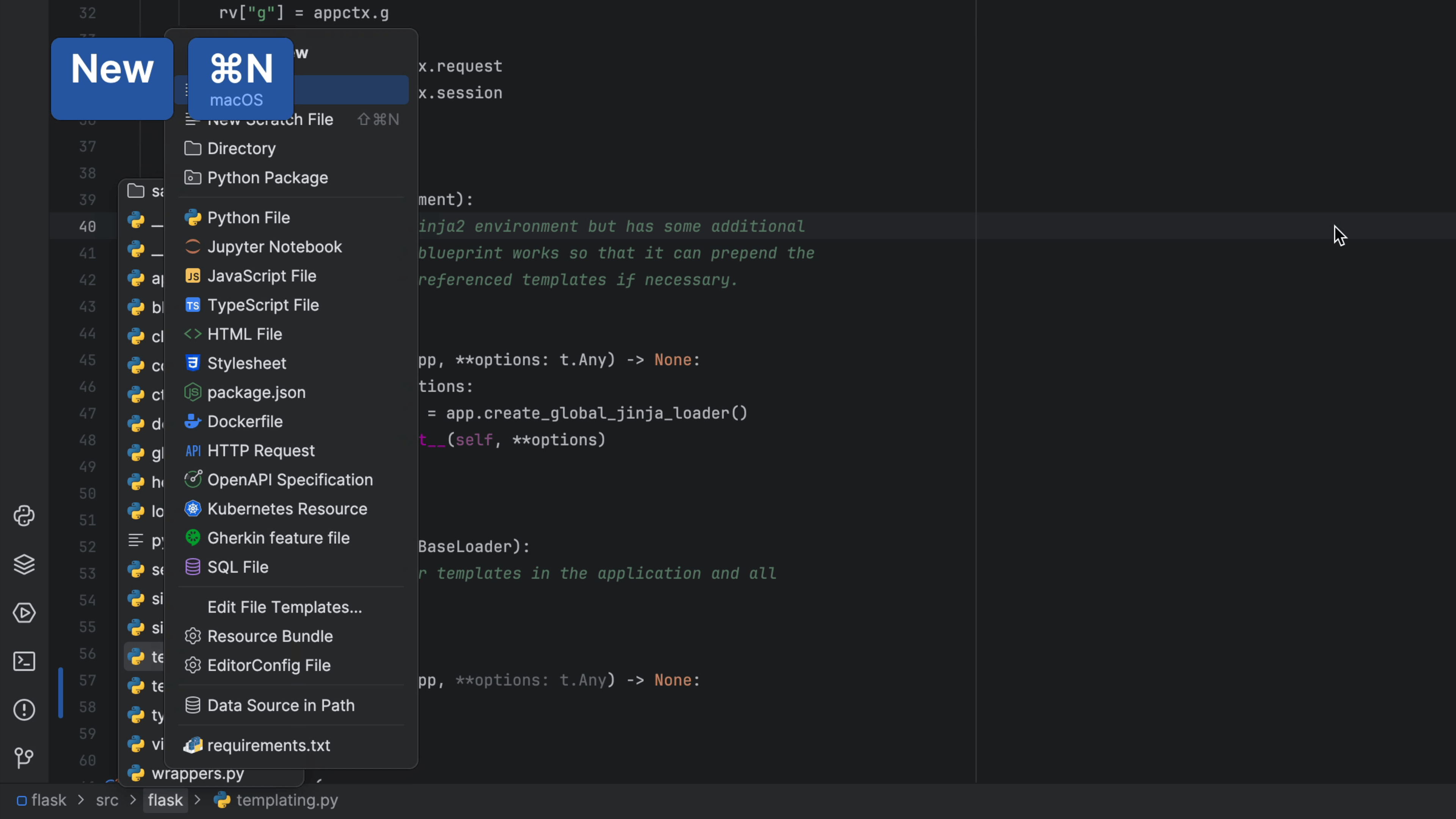Open the Terminal tool window
Viewport: 1456px width, 819px height.
click(24, 661)
